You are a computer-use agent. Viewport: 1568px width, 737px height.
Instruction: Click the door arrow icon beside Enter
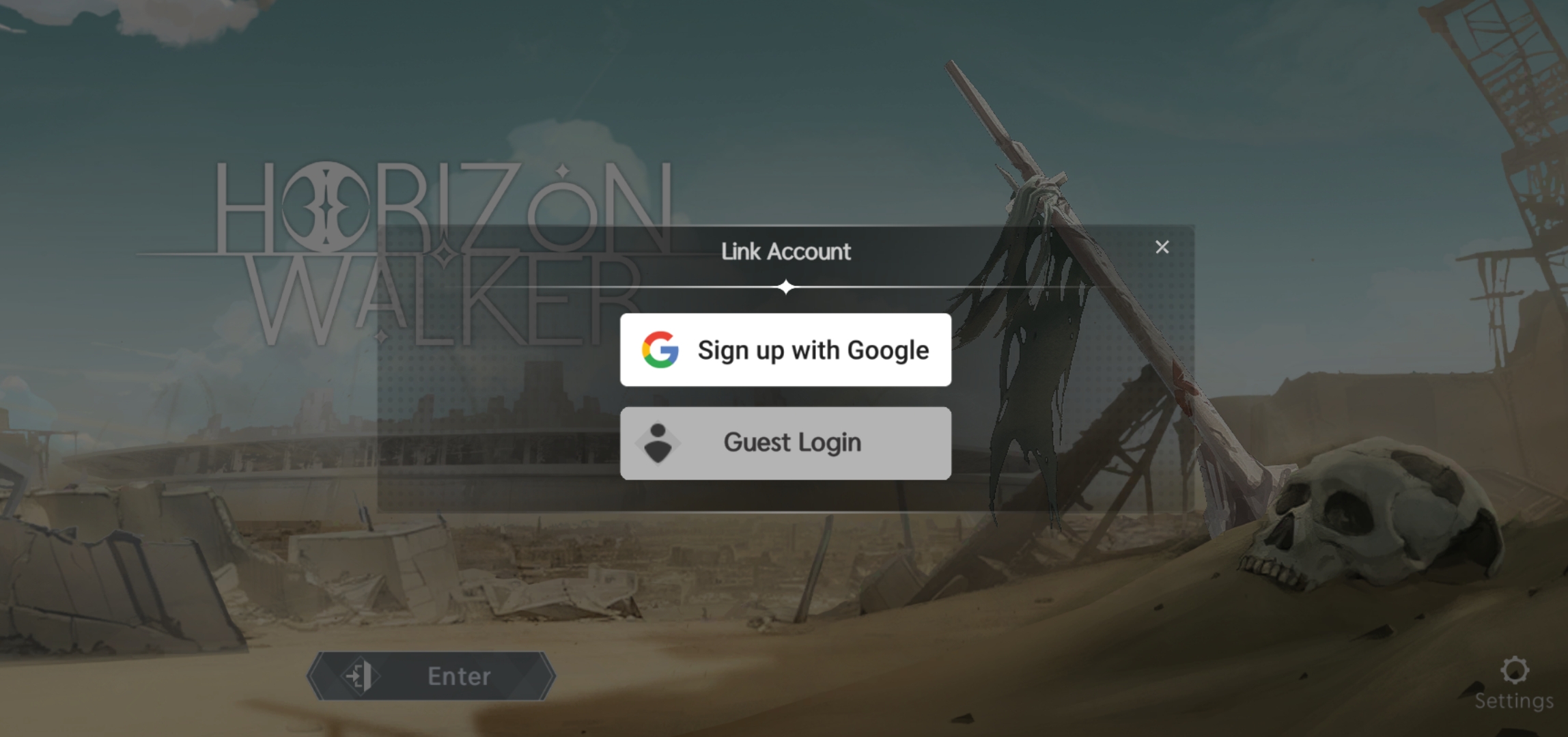[x=360, y=676]
